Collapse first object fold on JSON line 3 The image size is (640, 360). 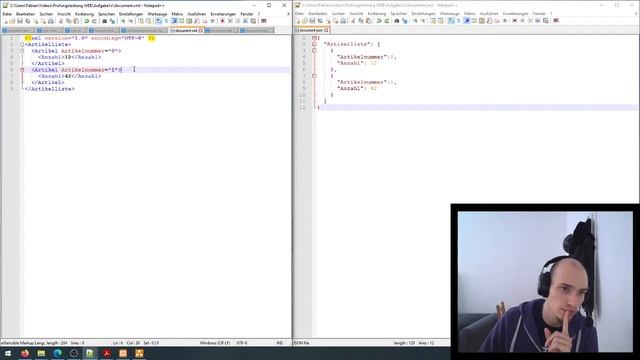[314, 51]
